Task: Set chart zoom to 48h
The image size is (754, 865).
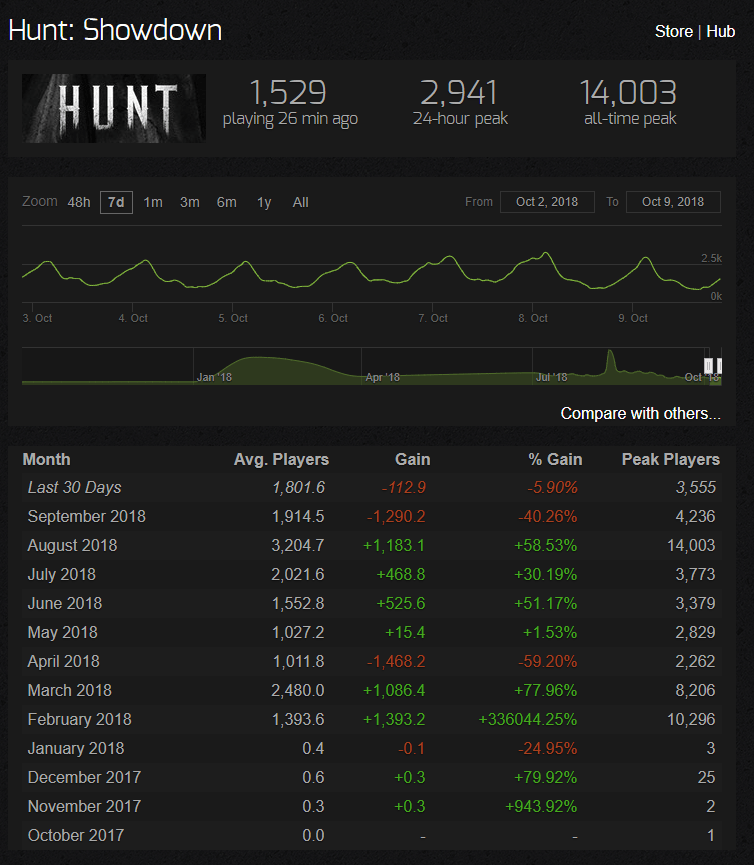Action: tap(79, 202)
